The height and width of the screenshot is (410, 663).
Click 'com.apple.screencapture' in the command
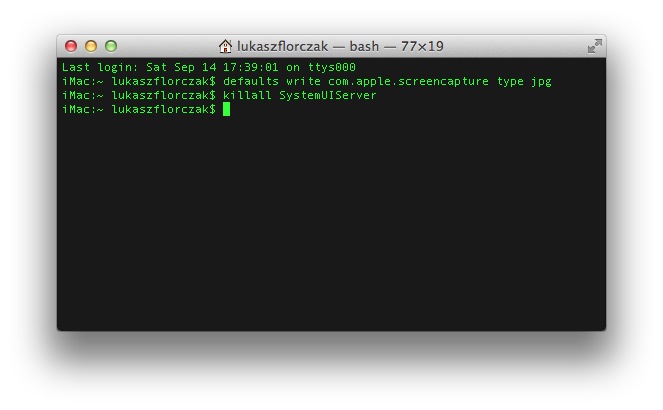408,81
